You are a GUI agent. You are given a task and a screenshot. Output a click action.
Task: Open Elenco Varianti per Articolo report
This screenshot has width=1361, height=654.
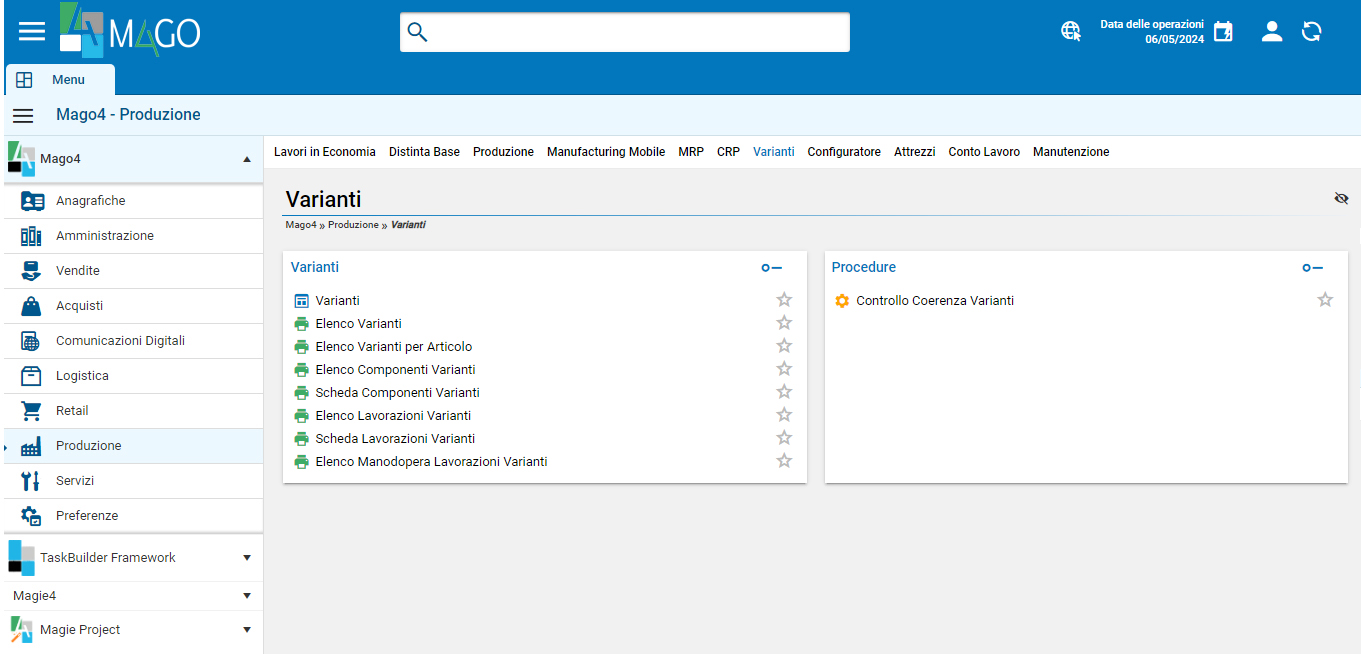[394, 347]
